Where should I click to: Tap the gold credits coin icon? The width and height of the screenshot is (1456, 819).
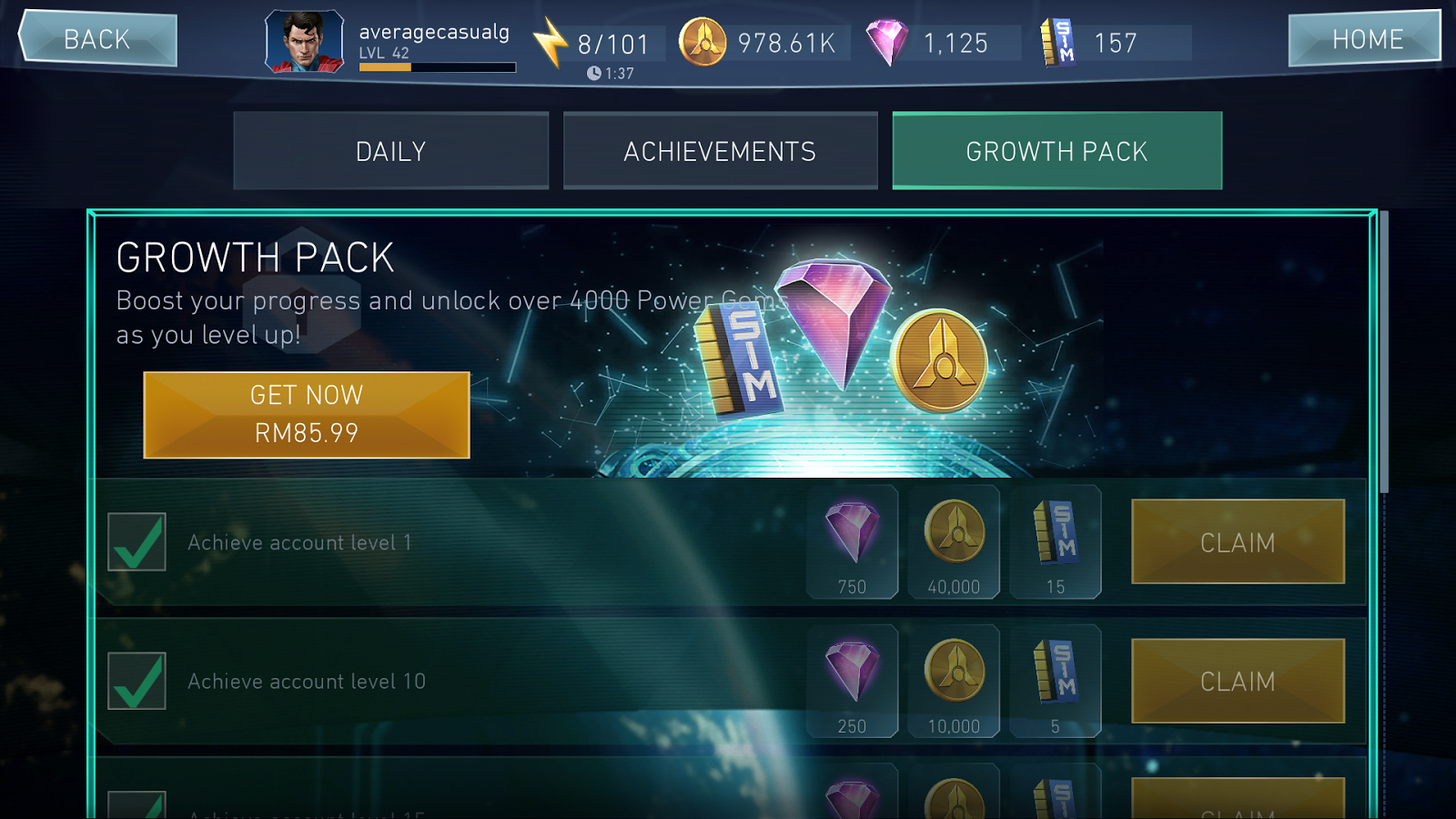coord(703,42)
